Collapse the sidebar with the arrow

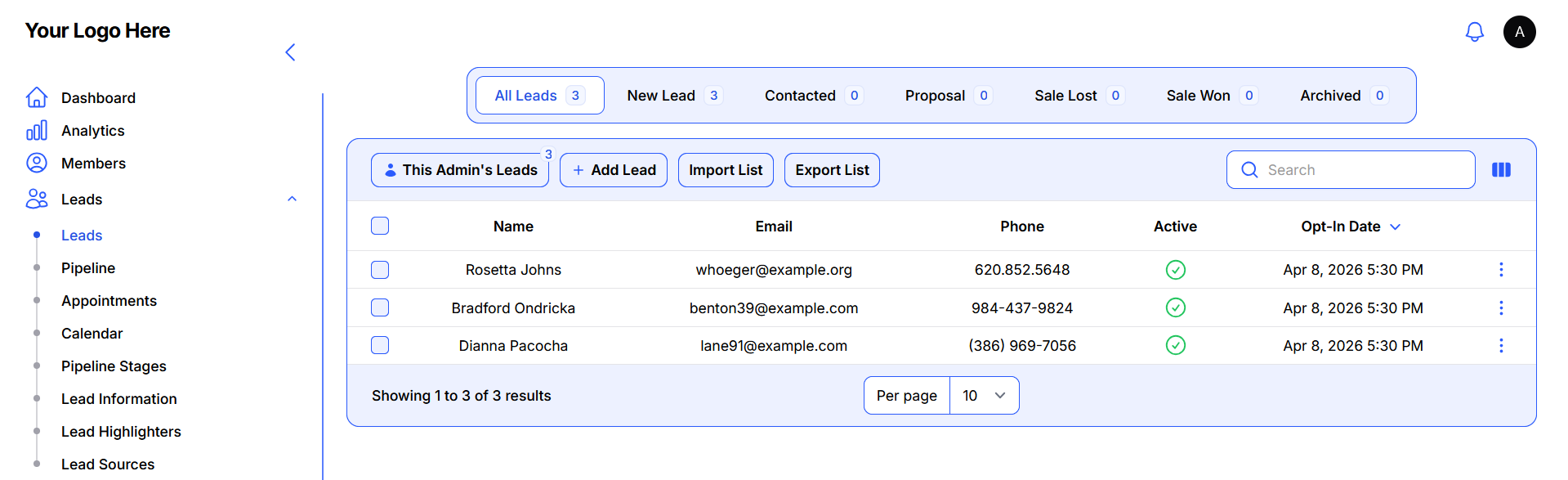click(x=290, y=52)
